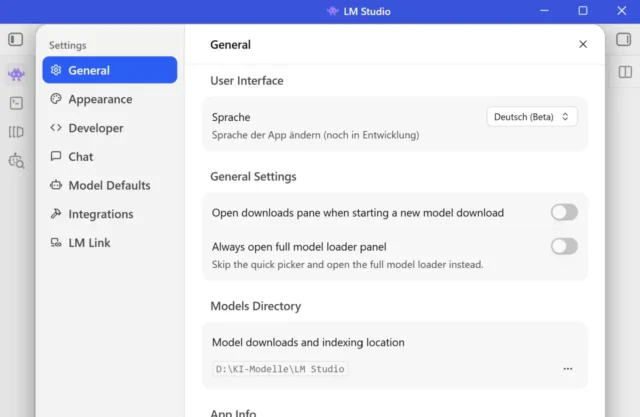Open the LM Link settings page
This screenshot has width=640, height=417.
click(x=89, y=243)
